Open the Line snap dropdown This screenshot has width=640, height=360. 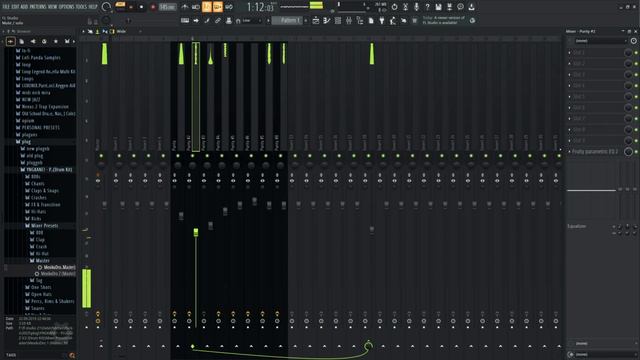(x=251, y=20)
